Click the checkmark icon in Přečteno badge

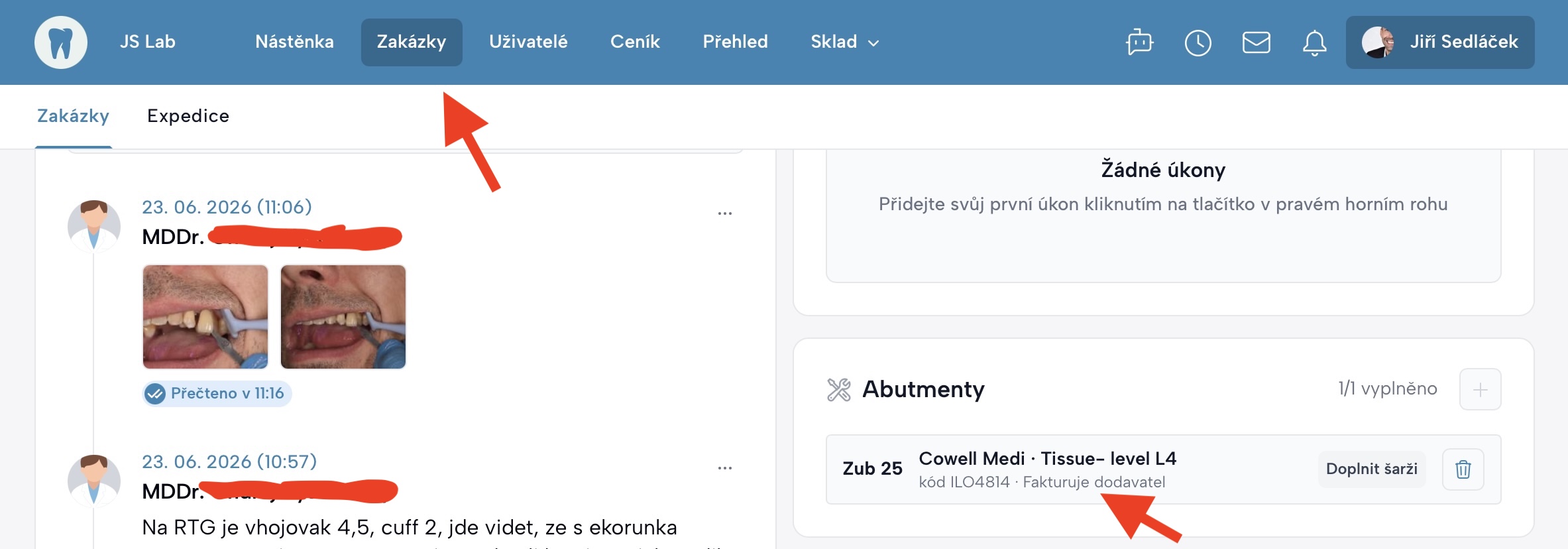(155, 394)
